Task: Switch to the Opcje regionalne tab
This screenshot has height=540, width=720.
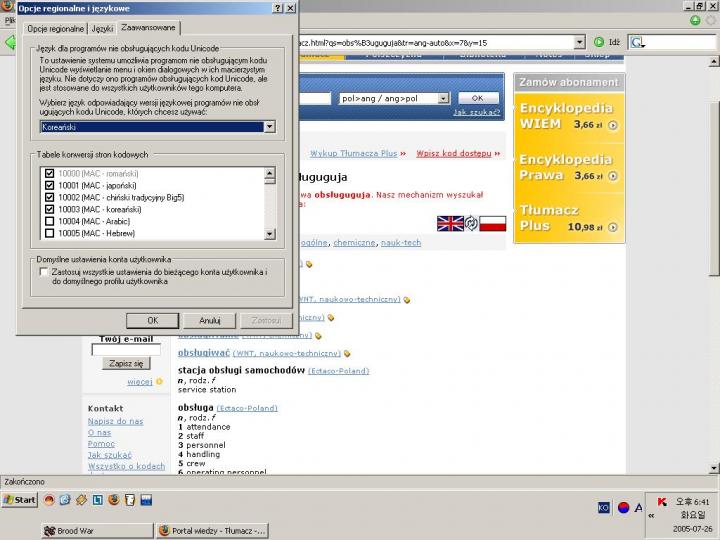Action: point(56,28)
